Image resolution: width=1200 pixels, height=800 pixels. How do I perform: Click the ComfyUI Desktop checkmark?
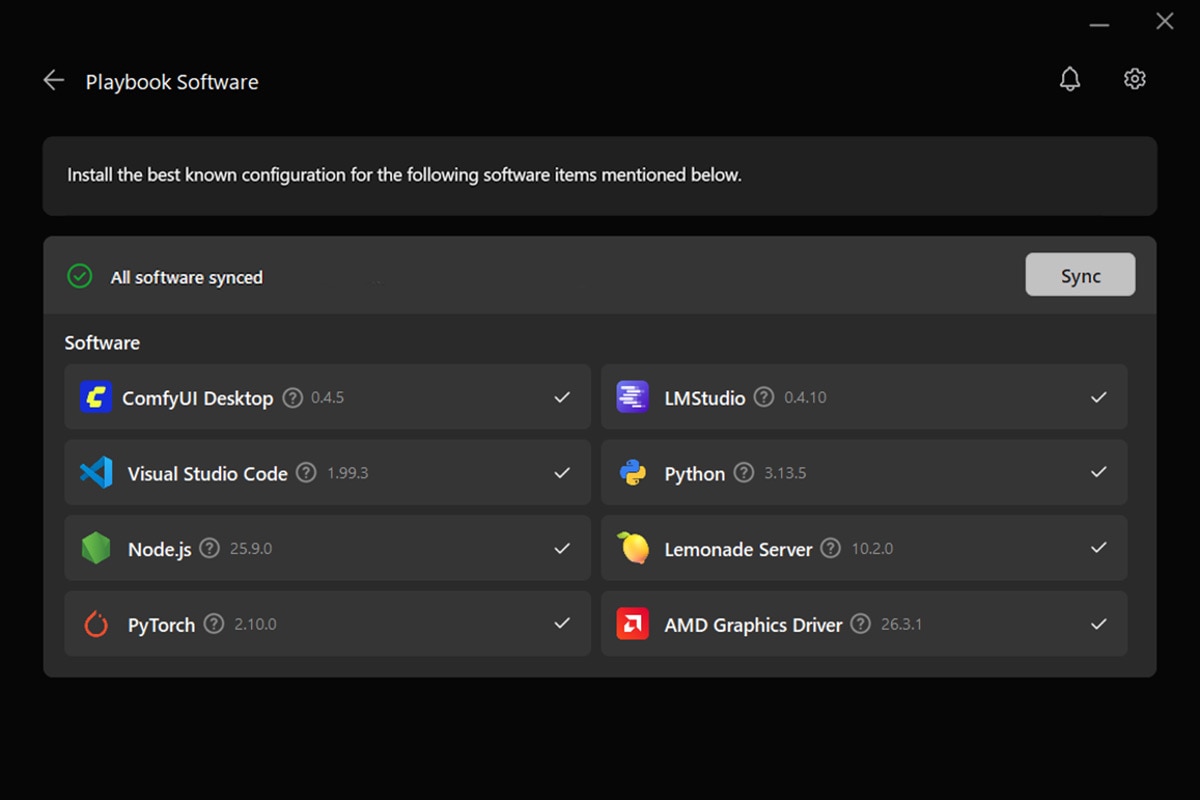[x=562, y=397]
